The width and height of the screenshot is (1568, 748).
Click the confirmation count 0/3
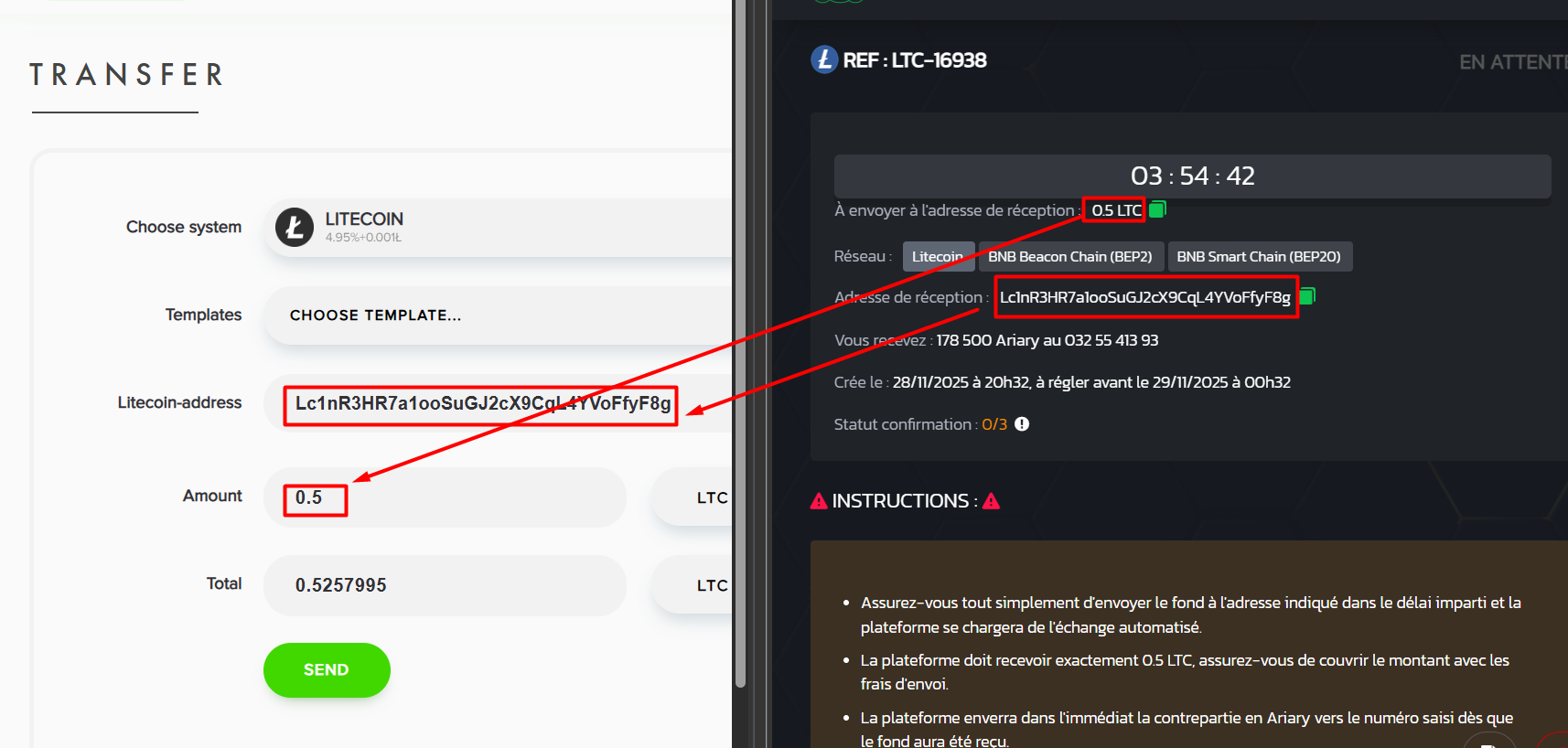[x=994, y=424]
